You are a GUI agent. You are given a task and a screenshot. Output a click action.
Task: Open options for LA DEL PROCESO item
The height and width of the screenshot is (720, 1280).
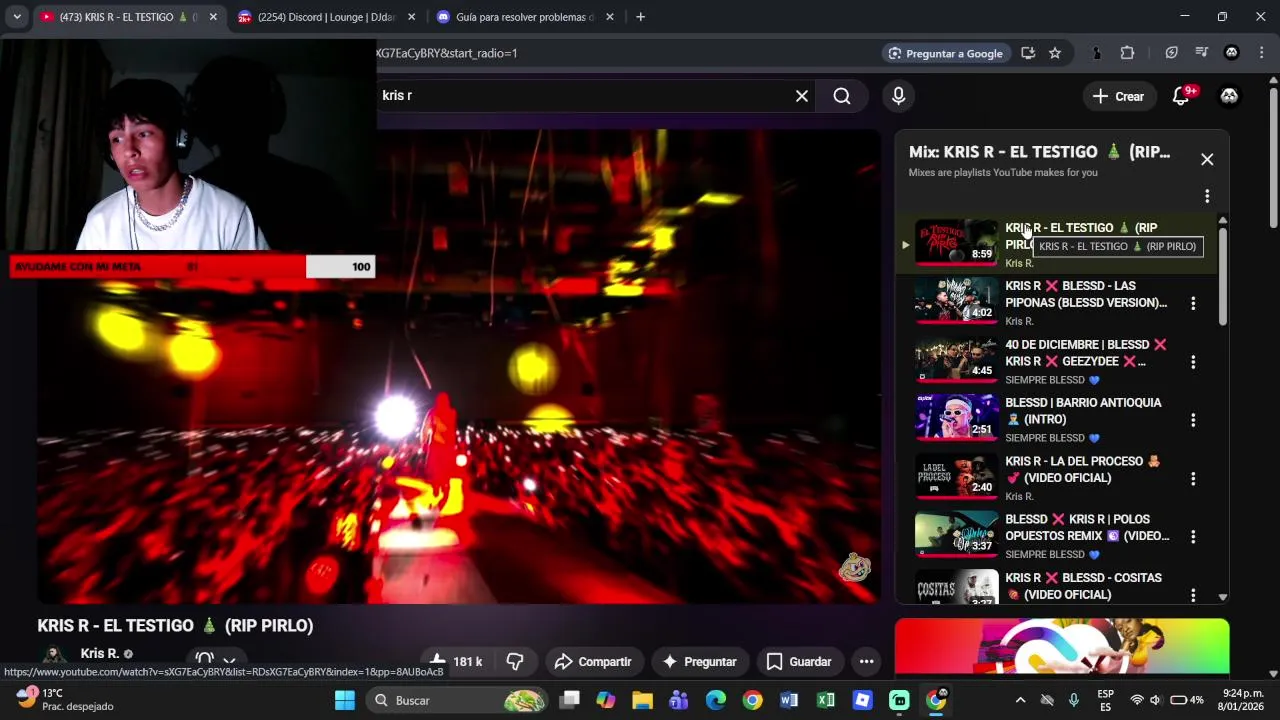(x=1193, y=479)
